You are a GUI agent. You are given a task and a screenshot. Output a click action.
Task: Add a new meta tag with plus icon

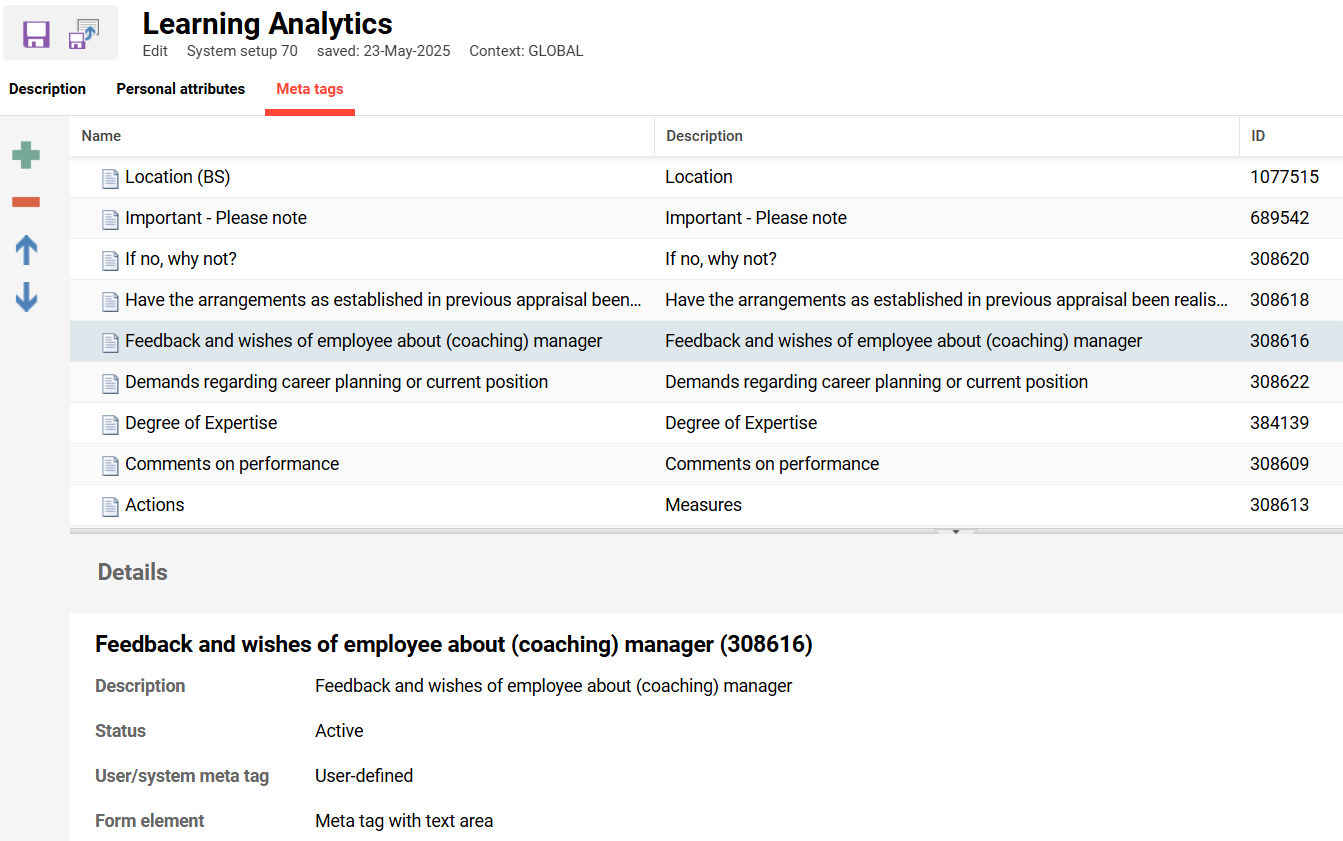point(26,155)
